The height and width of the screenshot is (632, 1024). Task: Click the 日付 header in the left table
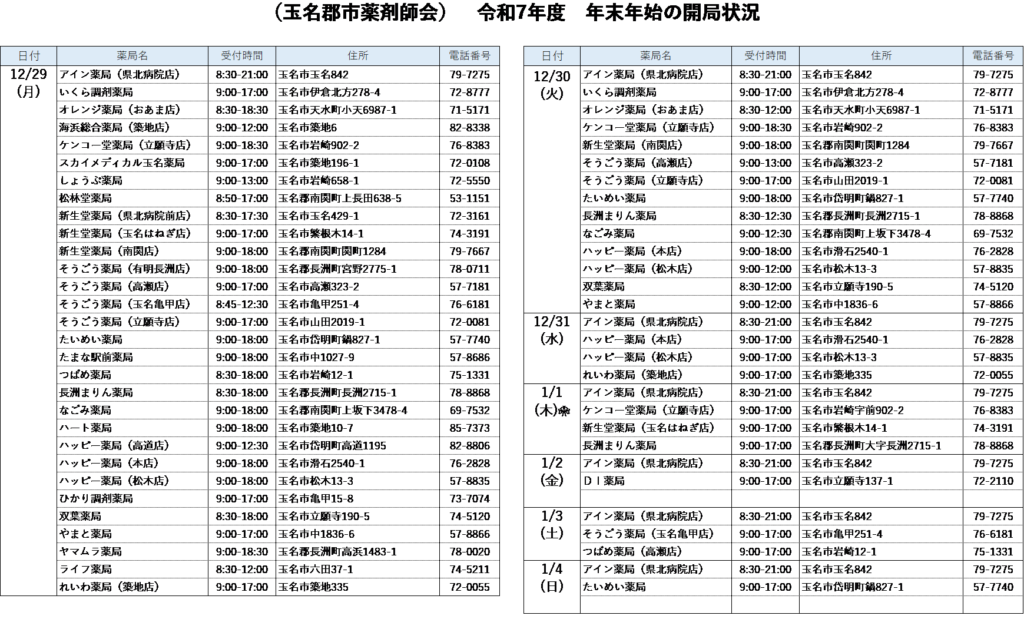tap(29, 56)
